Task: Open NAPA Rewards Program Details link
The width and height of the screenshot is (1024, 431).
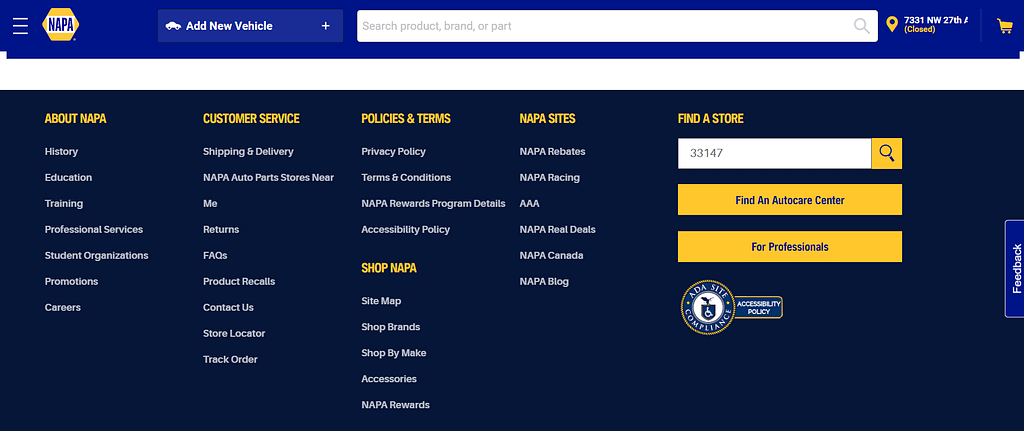Action: (433, 204)
